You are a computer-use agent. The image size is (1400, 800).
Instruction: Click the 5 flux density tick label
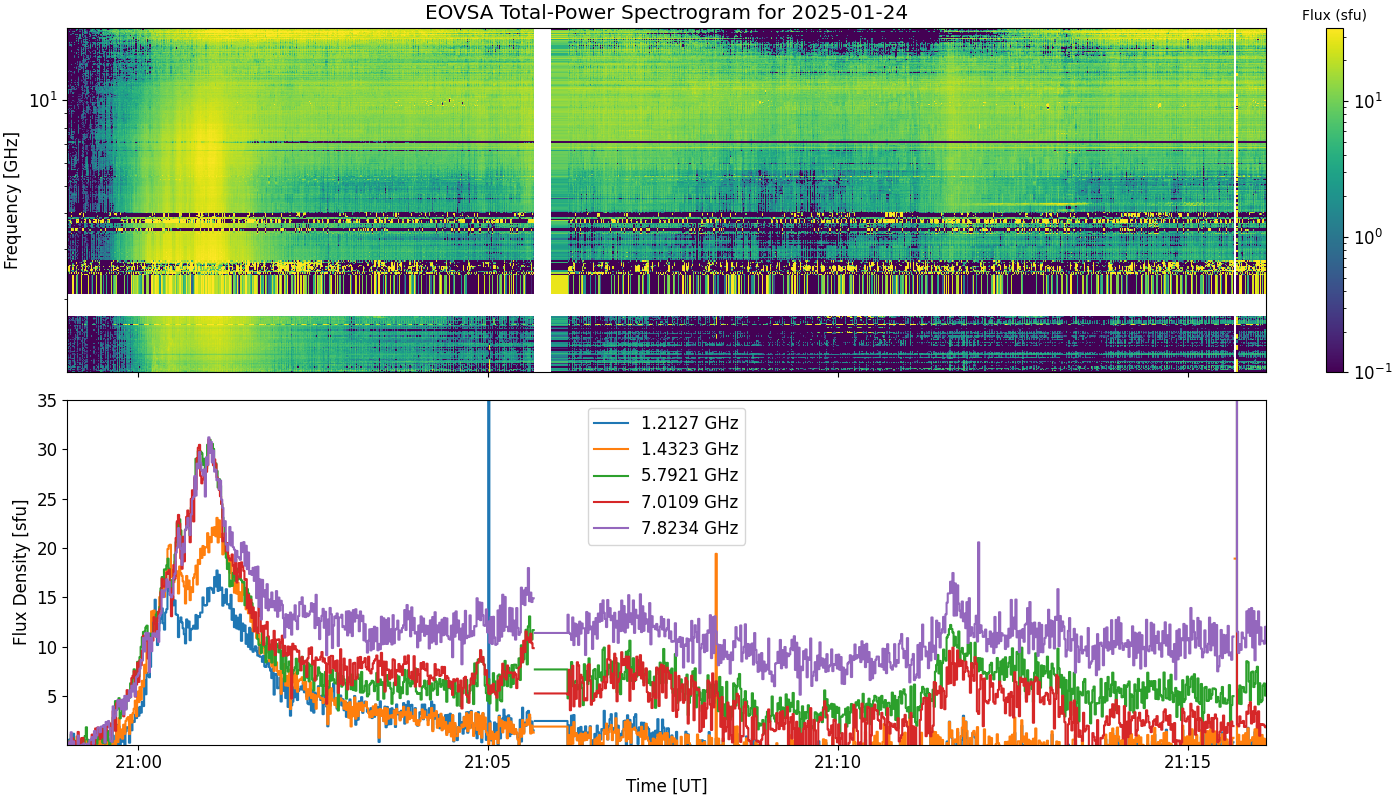tap(54, 696)
